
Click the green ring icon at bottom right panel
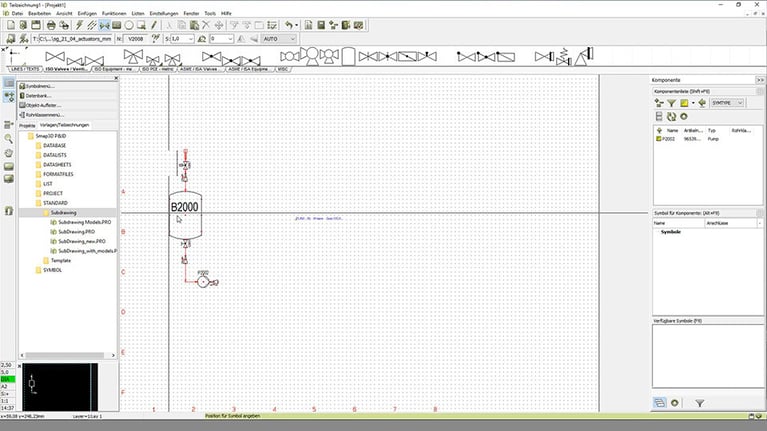675,403
